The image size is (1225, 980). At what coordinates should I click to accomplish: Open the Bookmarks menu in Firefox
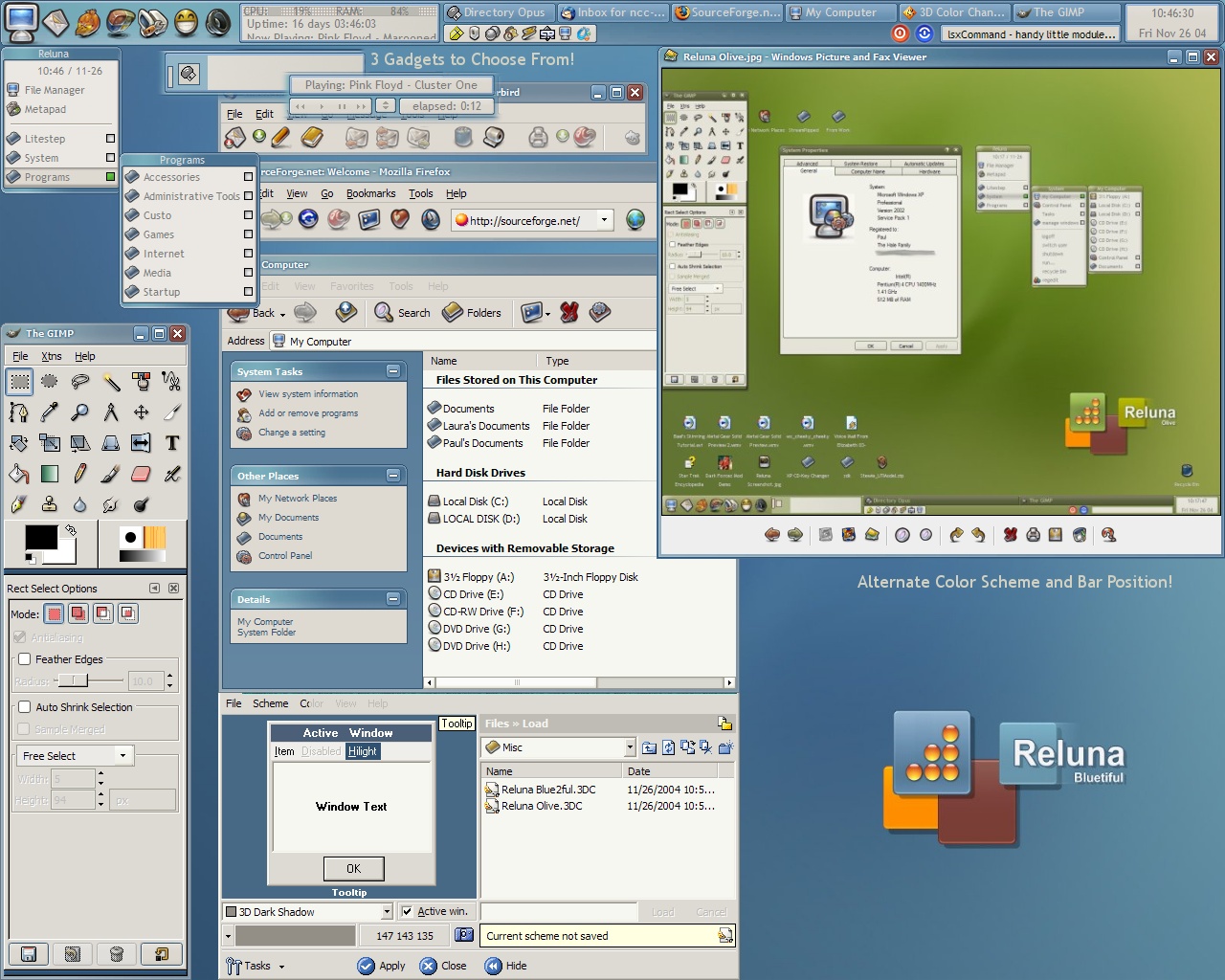click(x=370, y=193)
